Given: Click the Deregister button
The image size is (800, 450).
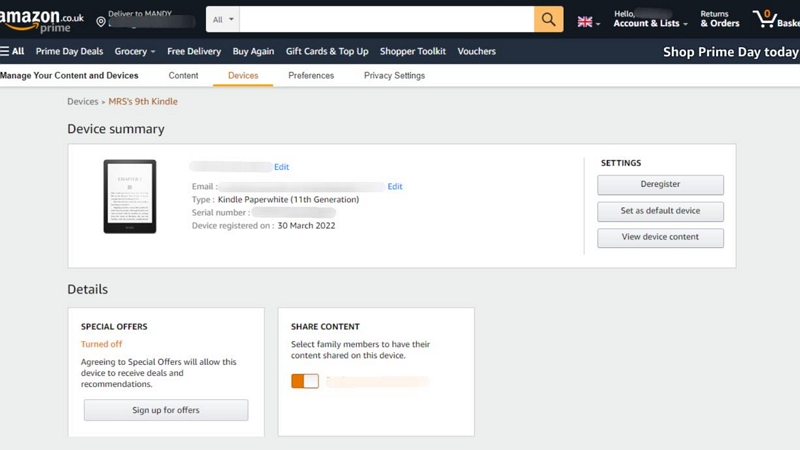Looking at the screenshot, I should click(x=660, y=185).
